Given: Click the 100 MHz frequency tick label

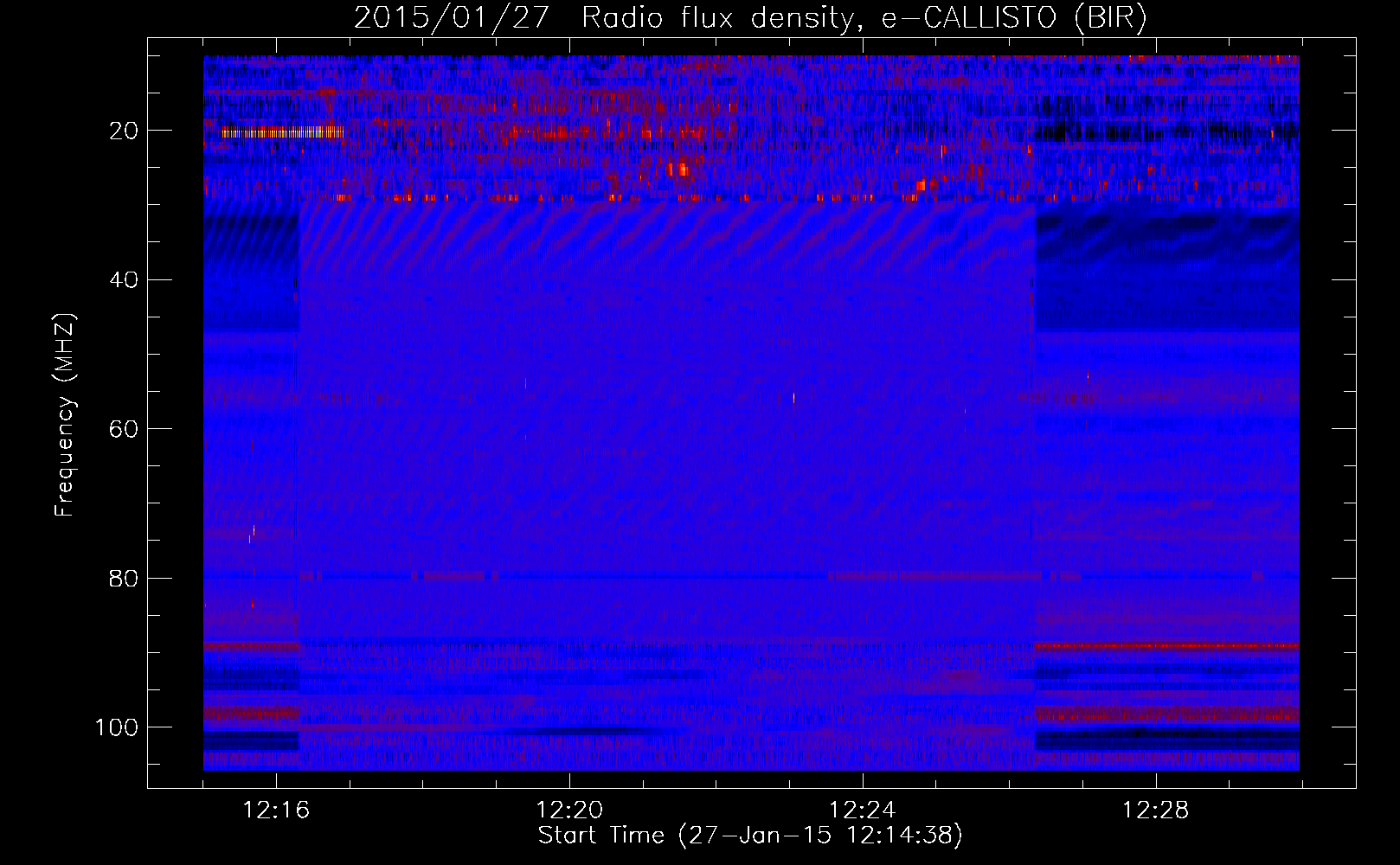Looking at the screenshot, I should (117, 727).
